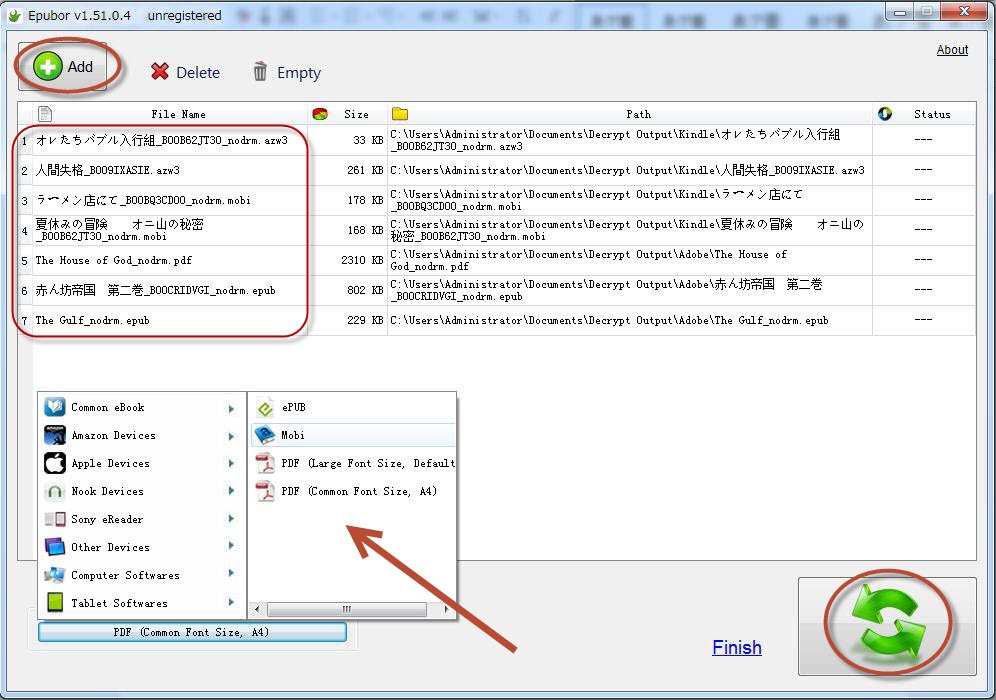The image size is (996, 700).
Task: Click the globe icon beside Status header
Action: (885, 114)
